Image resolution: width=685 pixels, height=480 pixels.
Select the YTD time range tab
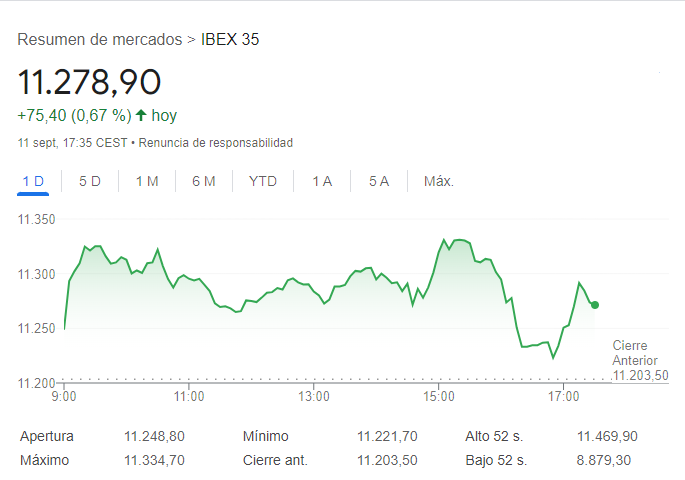click(x=263, y=181)
